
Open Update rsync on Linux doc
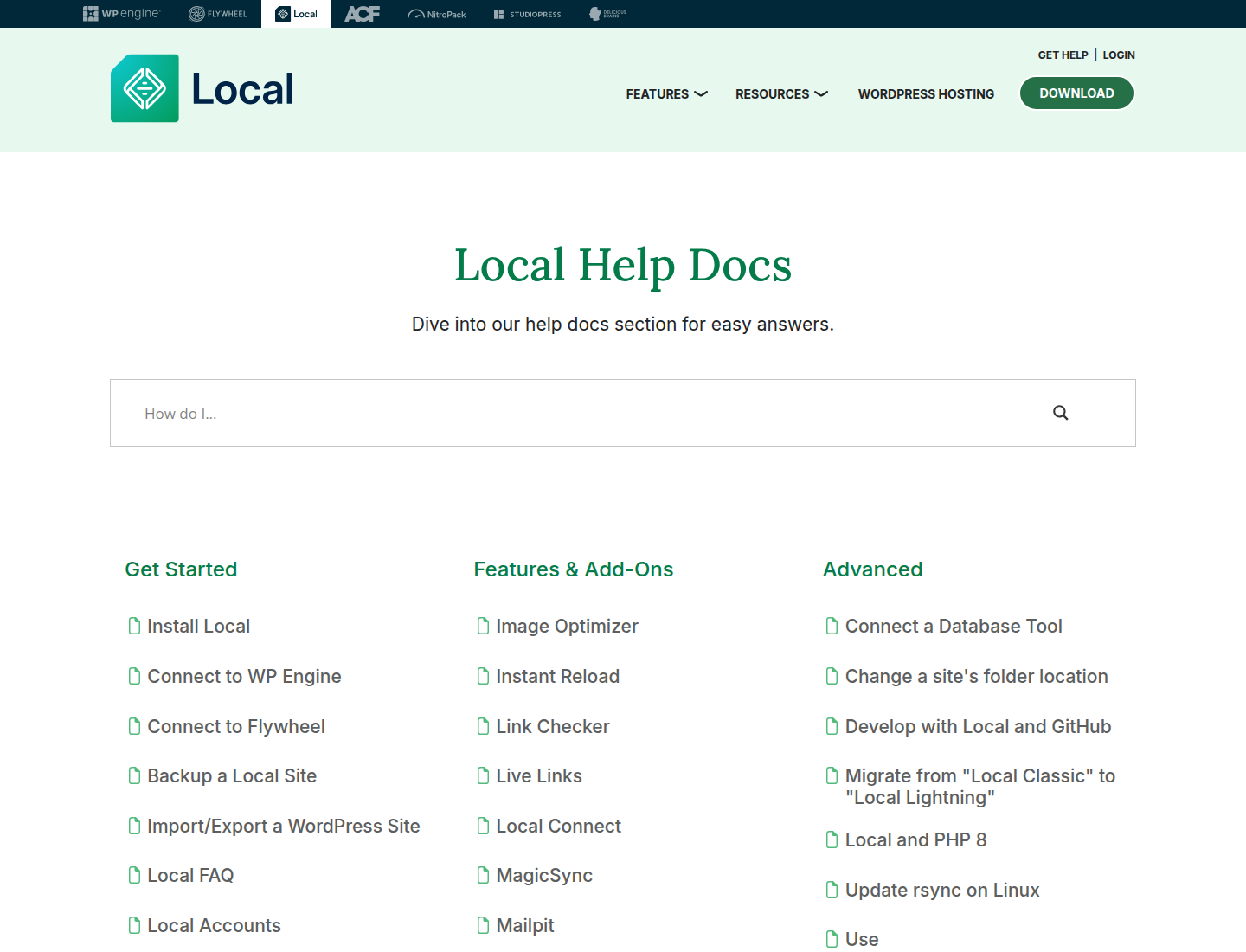point(942,890)
